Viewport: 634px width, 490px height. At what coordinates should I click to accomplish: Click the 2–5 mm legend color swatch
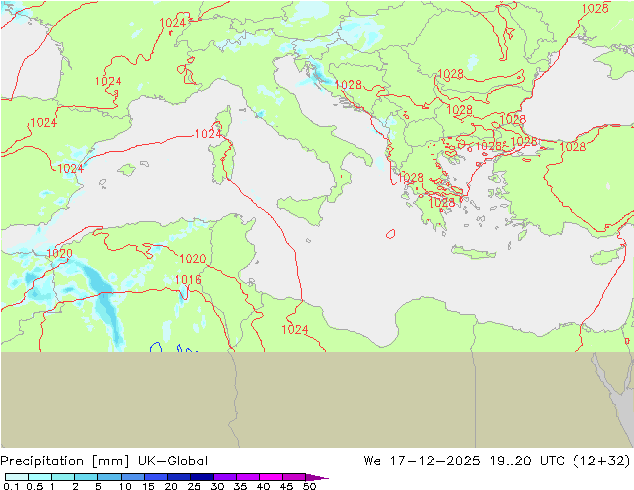(86, 477)
